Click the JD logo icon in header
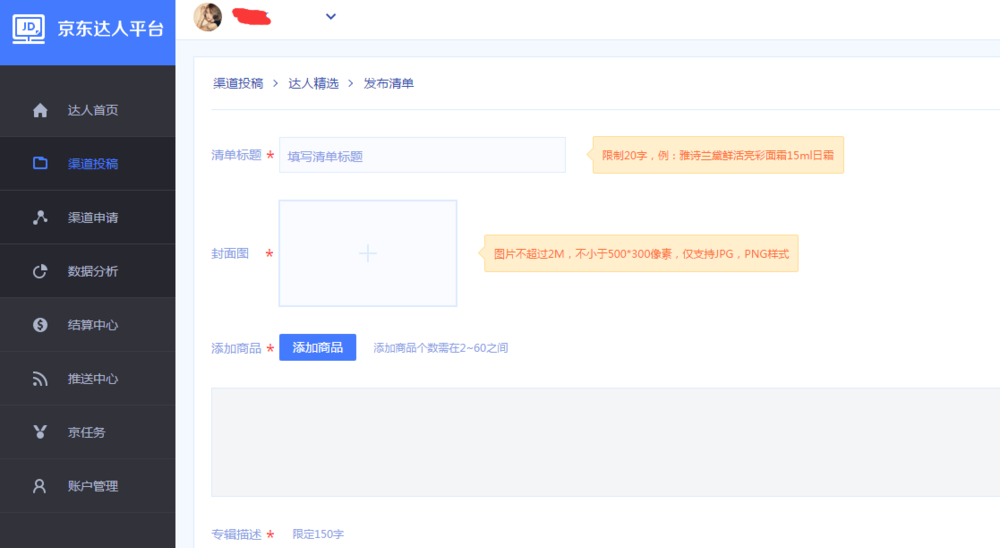The height and width of the screenshot is (548, 1000). coord(29,28)
